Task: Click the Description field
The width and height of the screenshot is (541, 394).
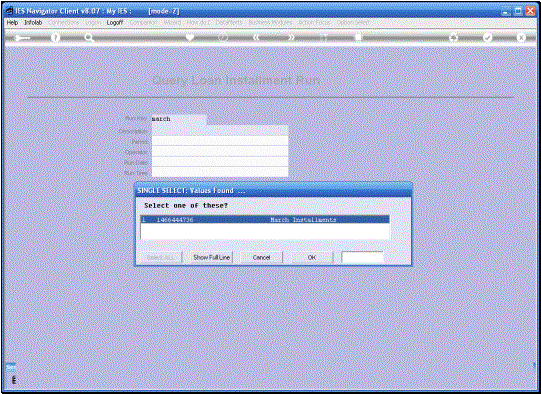Action: (220, 130)
